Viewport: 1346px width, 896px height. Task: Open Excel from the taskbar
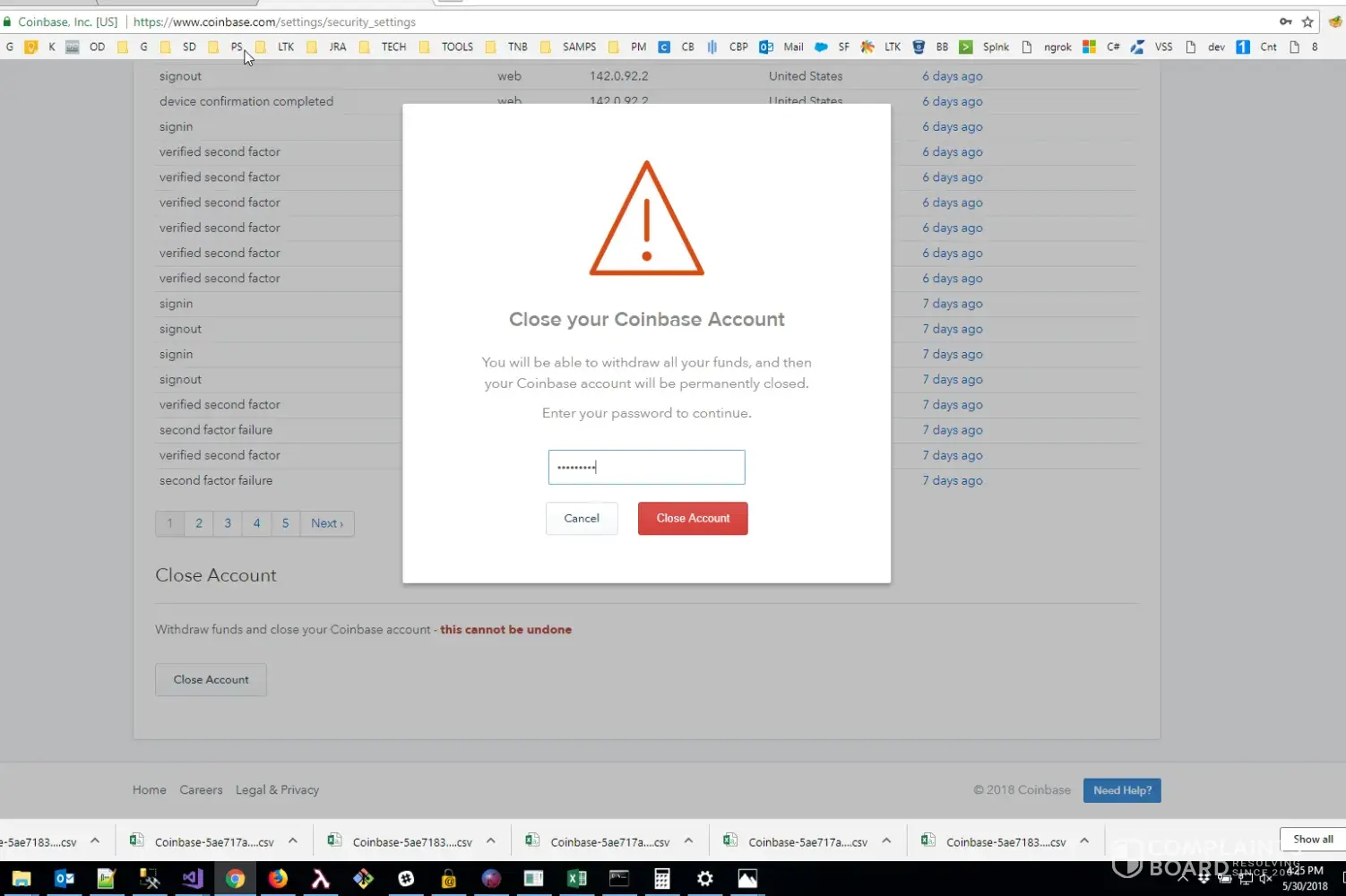576,879
